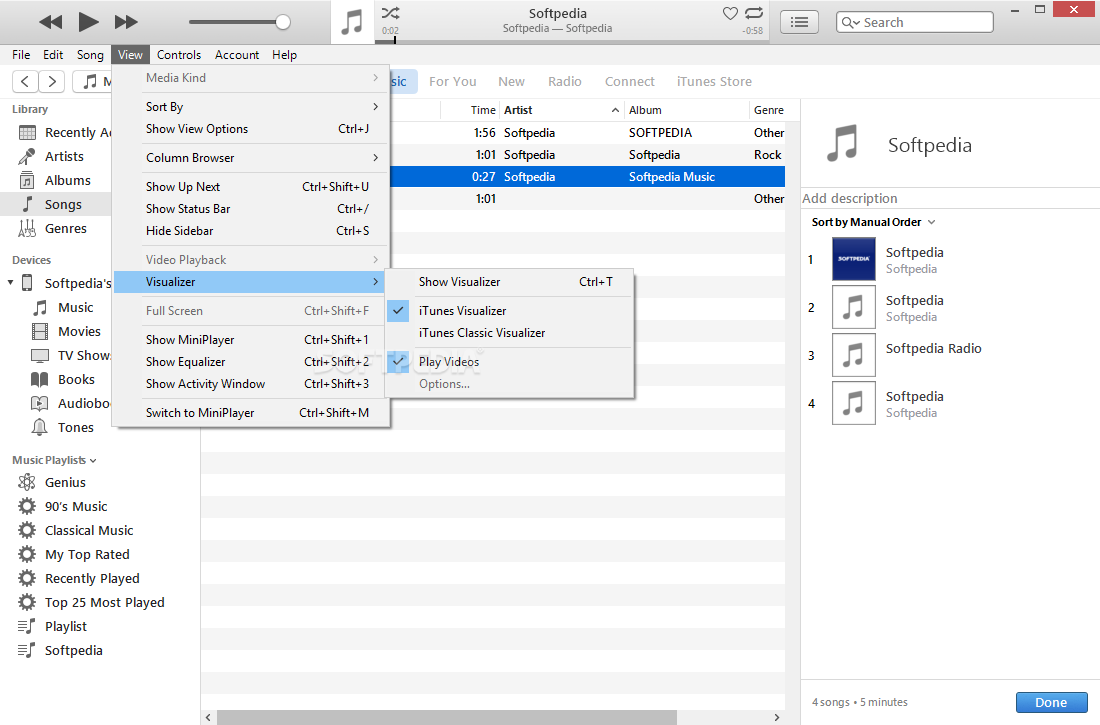The width and height of the screenshot is (1100, 725).
Task: Click the song progress bar
Action: [572, 41]
